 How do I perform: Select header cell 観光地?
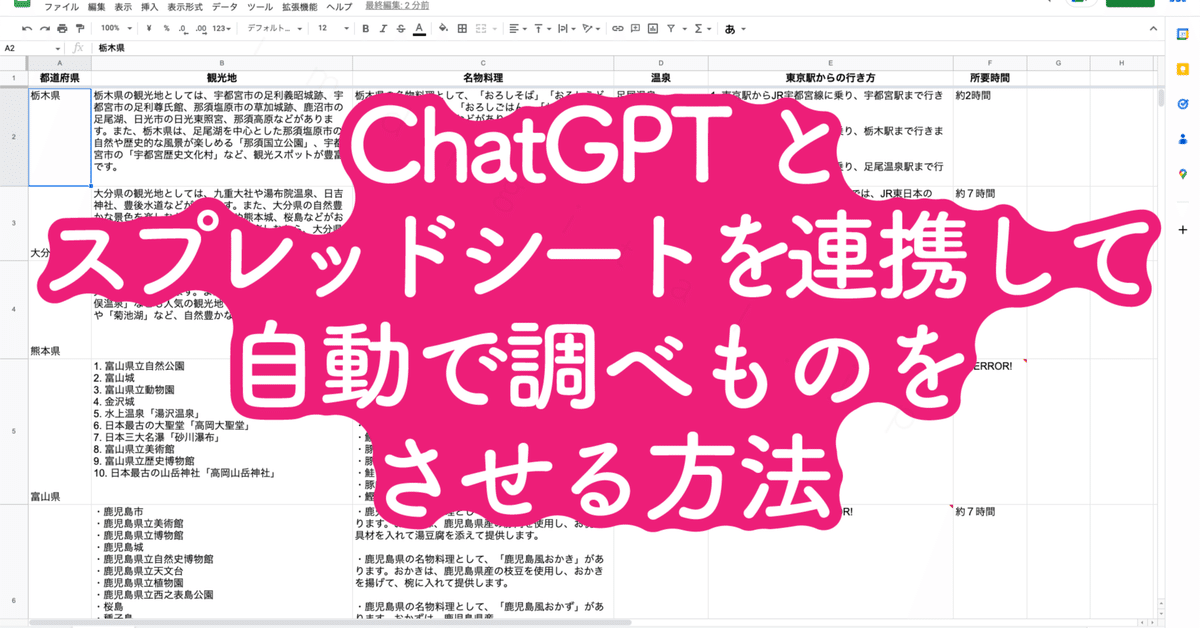pos(221,78)
